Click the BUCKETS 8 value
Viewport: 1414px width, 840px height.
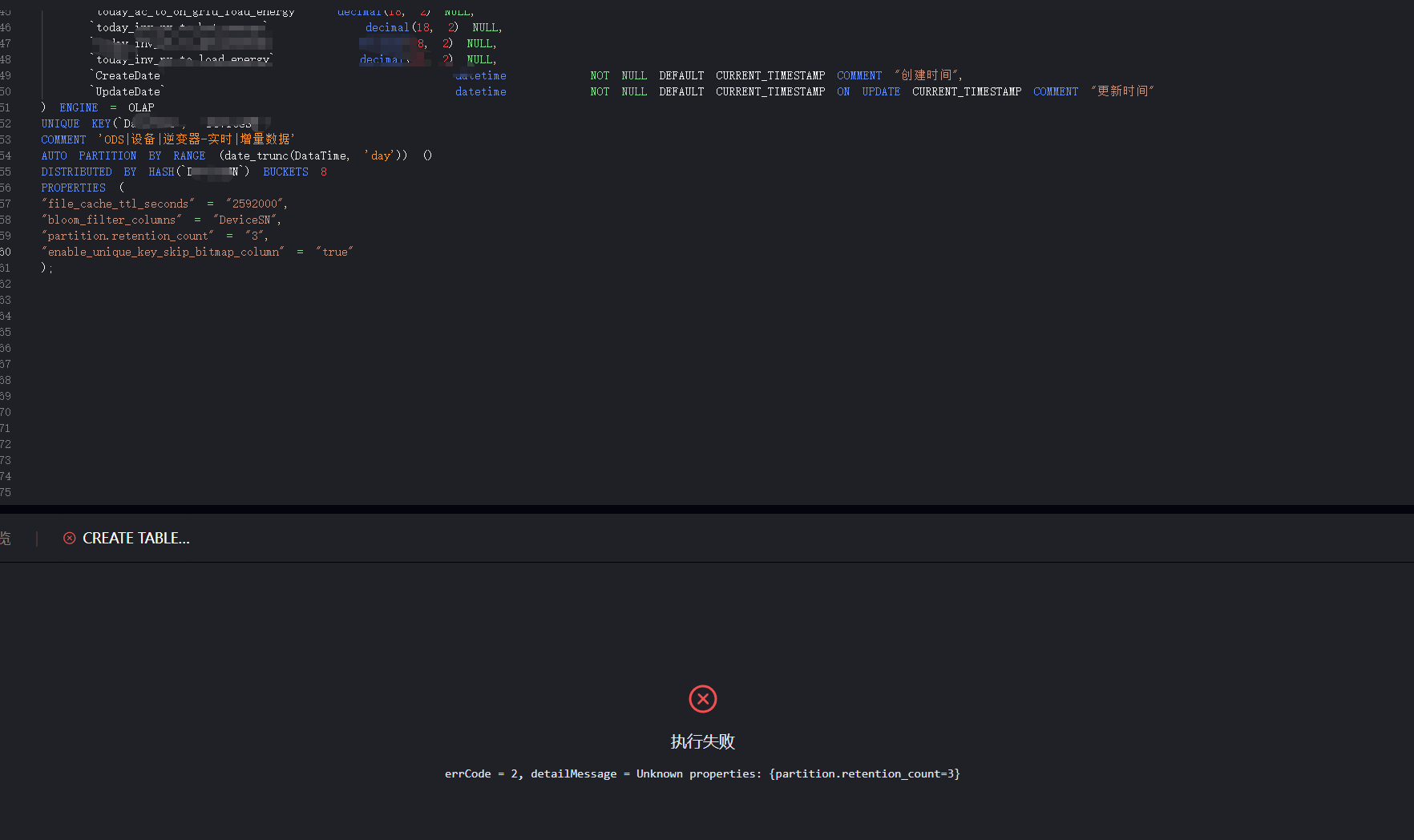294,172
